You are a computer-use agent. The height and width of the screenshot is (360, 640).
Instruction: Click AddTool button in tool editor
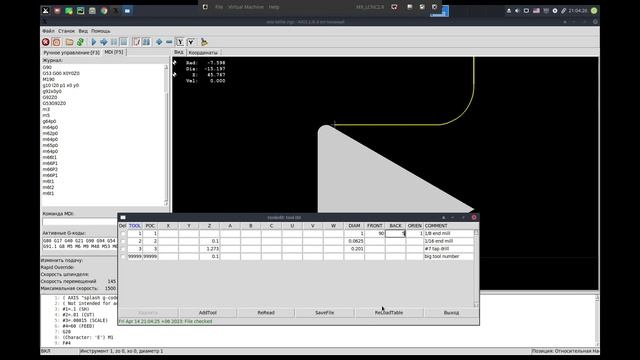click(x=208, y=313)
